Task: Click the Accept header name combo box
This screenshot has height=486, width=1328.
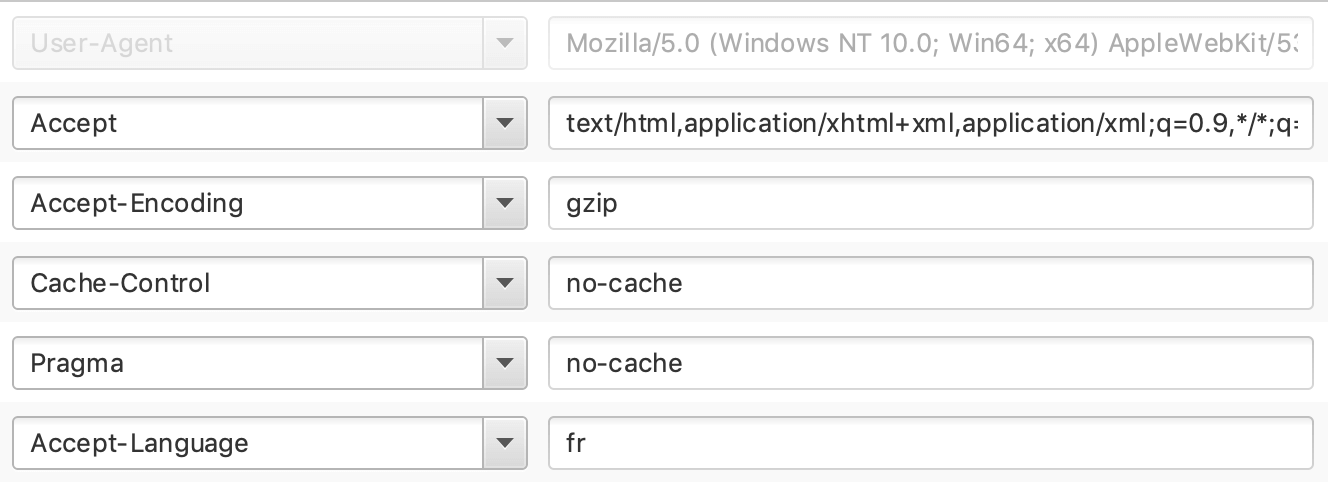Action: (247, 123)
